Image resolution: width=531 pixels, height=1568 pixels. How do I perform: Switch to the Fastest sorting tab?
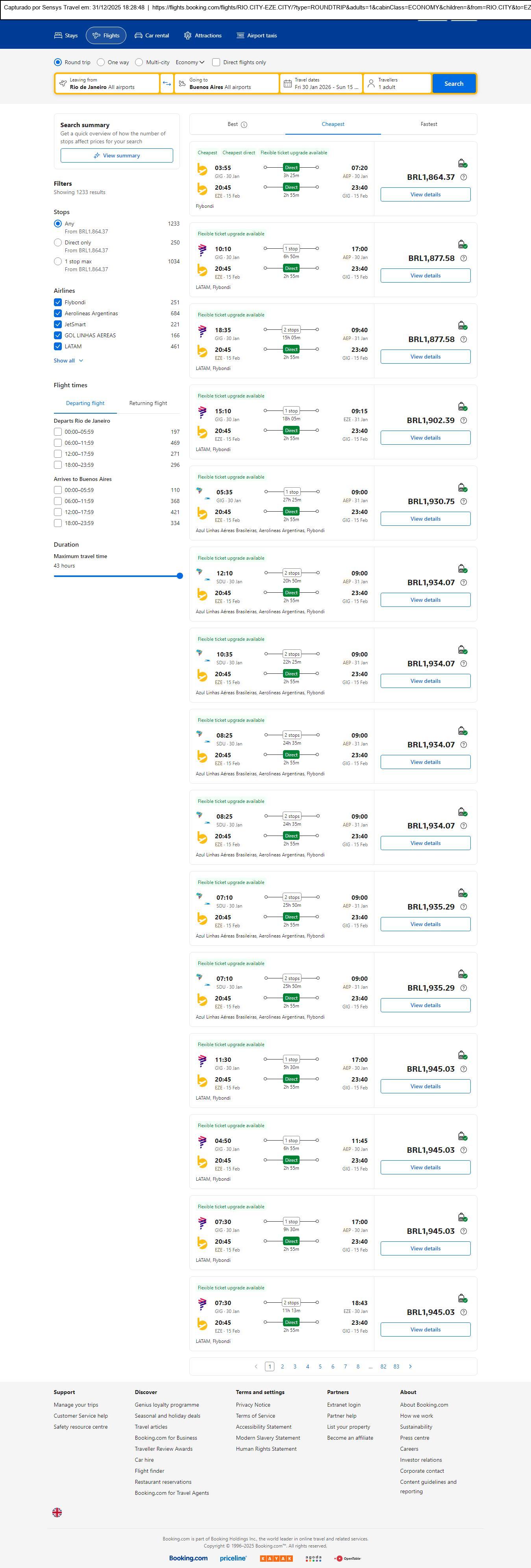[429, 124]
